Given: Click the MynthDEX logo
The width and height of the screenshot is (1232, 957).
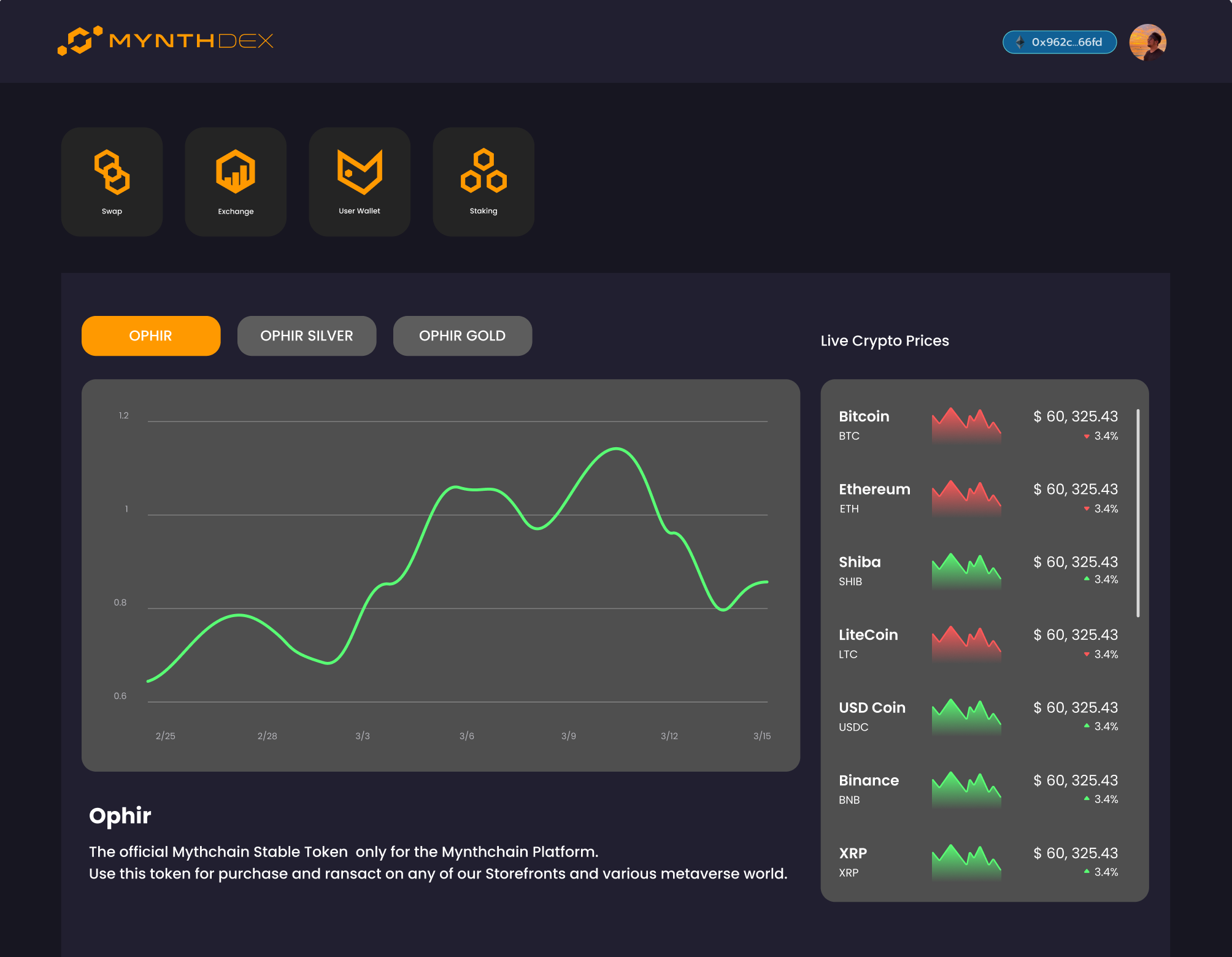Looking at the screenshot, I should click(x=165, y=41).
